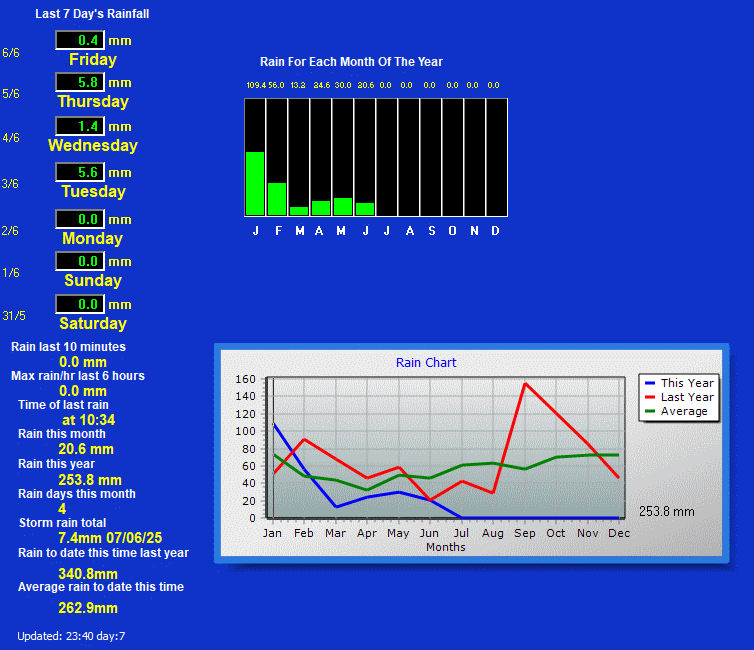Viewport: 754px width, 650px height.
Task: Click the date label 5/6
Action: [11, 94]
